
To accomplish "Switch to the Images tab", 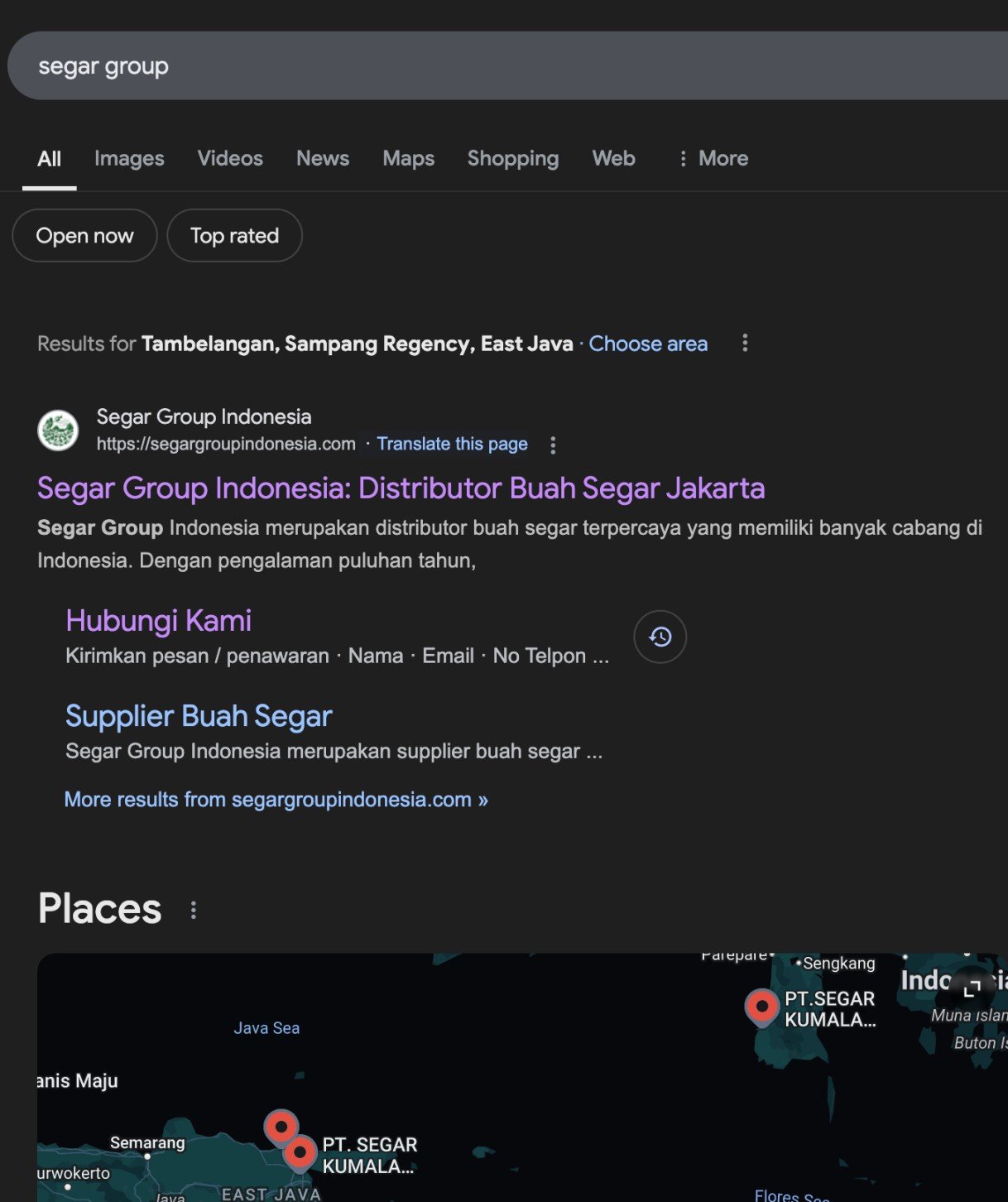I will click(x=129, y=158).
